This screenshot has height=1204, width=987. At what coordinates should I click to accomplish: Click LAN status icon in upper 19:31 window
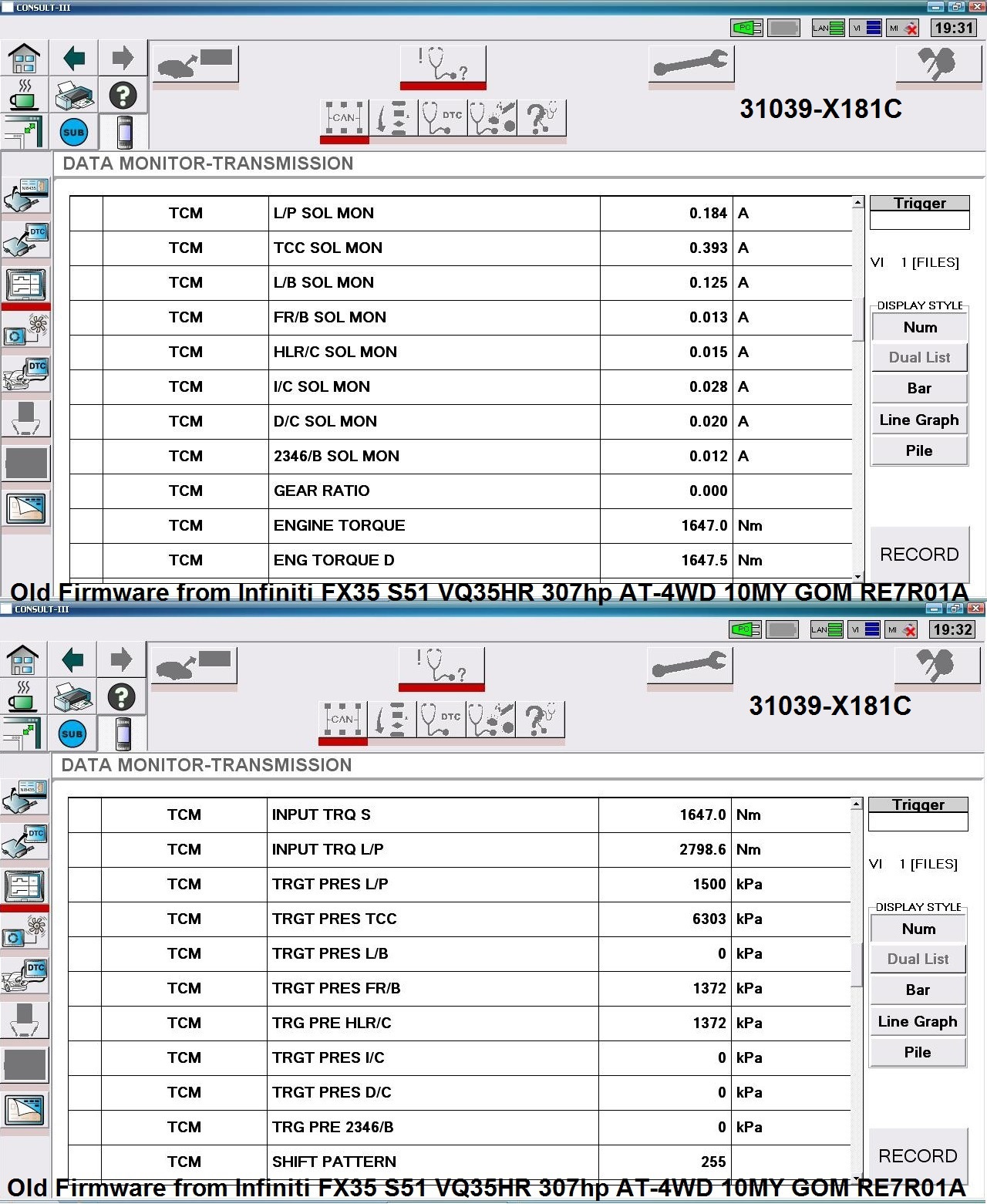(828, 28)
